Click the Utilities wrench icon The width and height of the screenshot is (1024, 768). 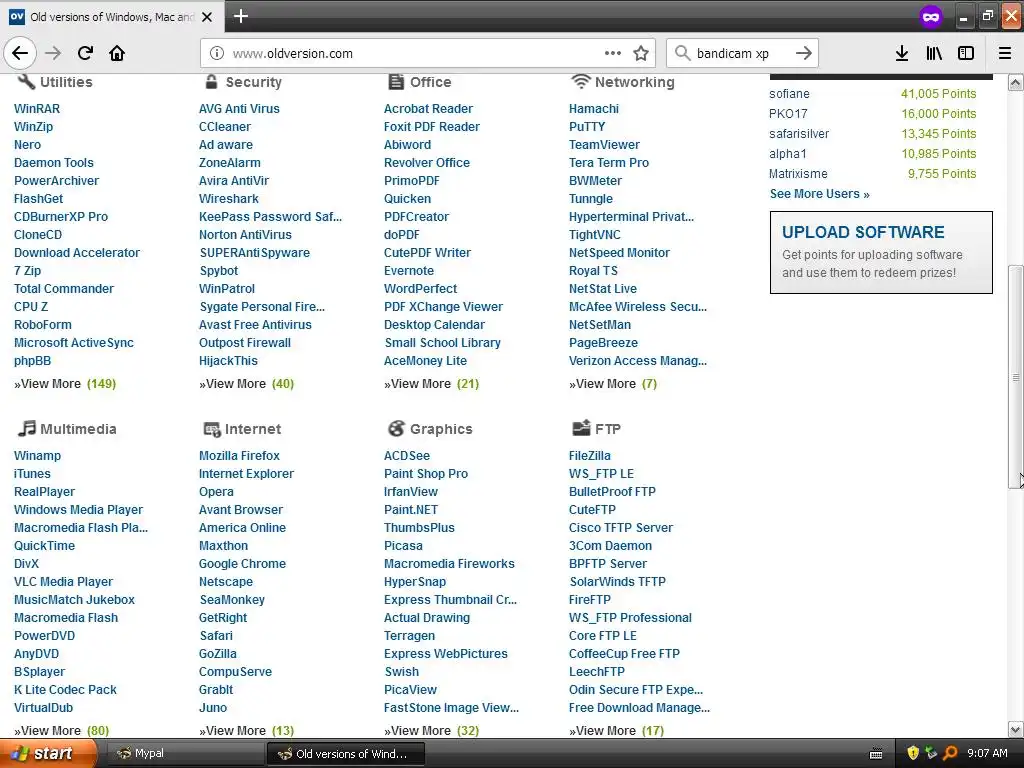[26, 81]
